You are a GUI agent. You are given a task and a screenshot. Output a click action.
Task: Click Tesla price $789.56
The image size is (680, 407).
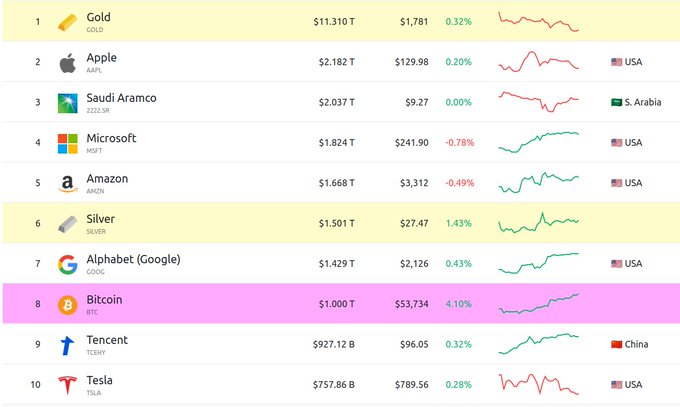(x=412, y=385)
